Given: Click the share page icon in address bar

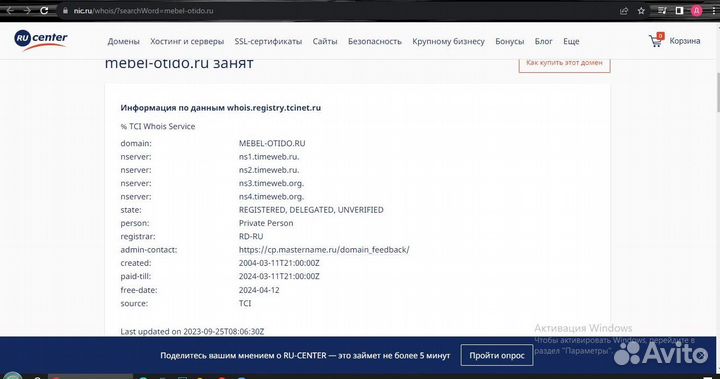Looking at the screenshot, I should click(624, 11).
